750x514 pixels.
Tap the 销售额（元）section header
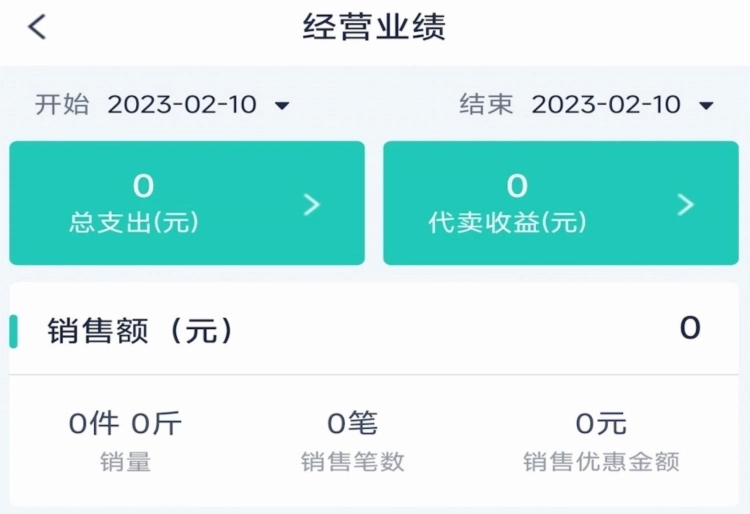[x=141, y=331]
